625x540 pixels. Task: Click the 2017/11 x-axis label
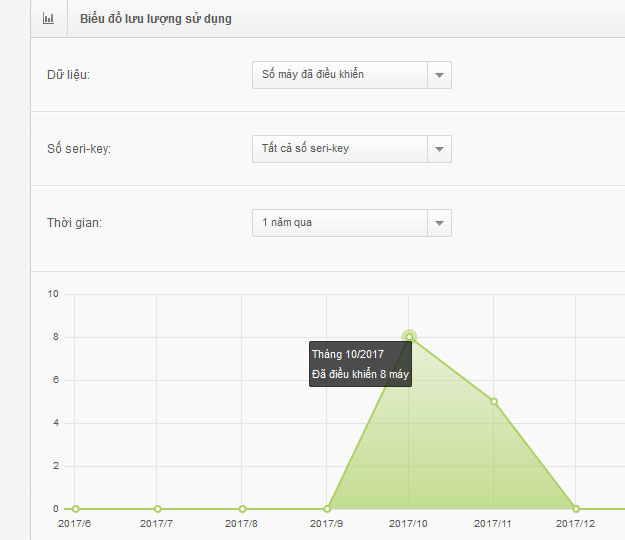492,524
